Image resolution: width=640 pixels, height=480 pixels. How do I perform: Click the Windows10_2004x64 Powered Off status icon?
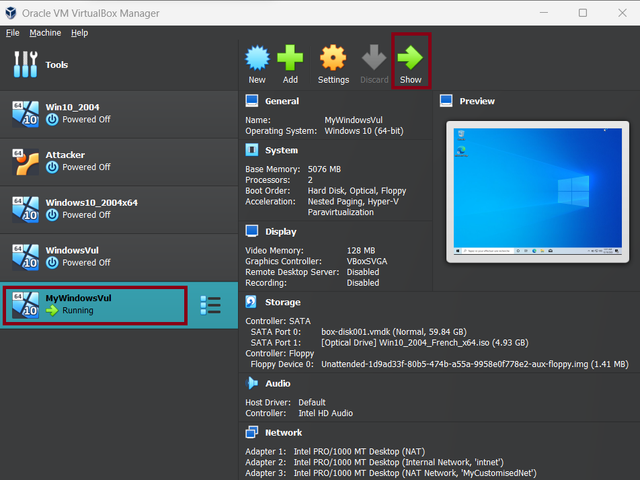click(x=52, y=215)
